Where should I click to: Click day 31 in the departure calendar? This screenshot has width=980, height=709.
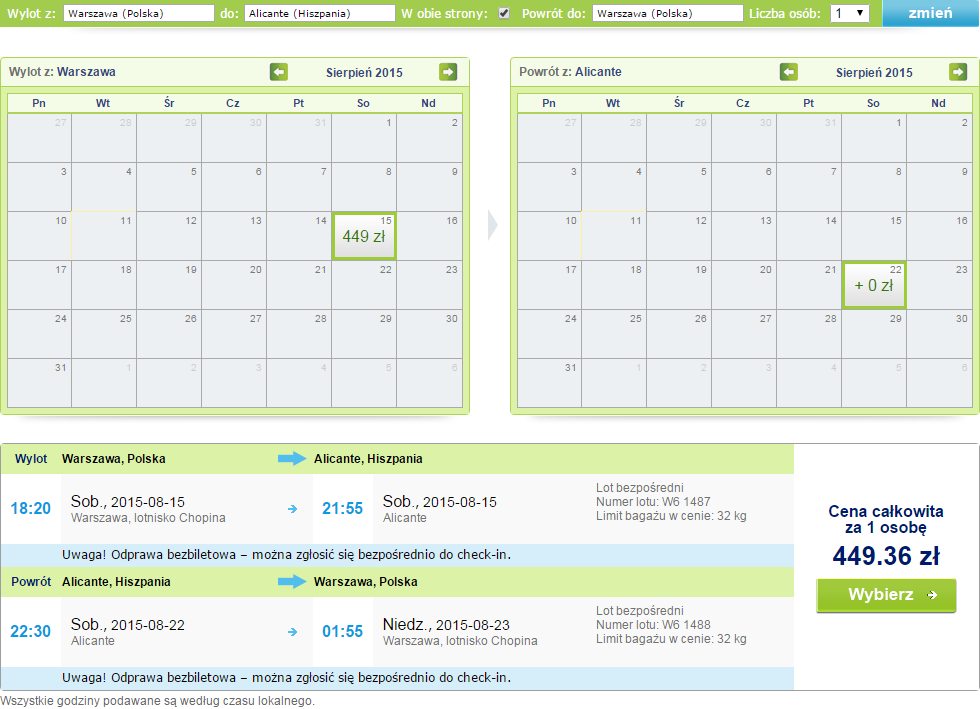39,383
